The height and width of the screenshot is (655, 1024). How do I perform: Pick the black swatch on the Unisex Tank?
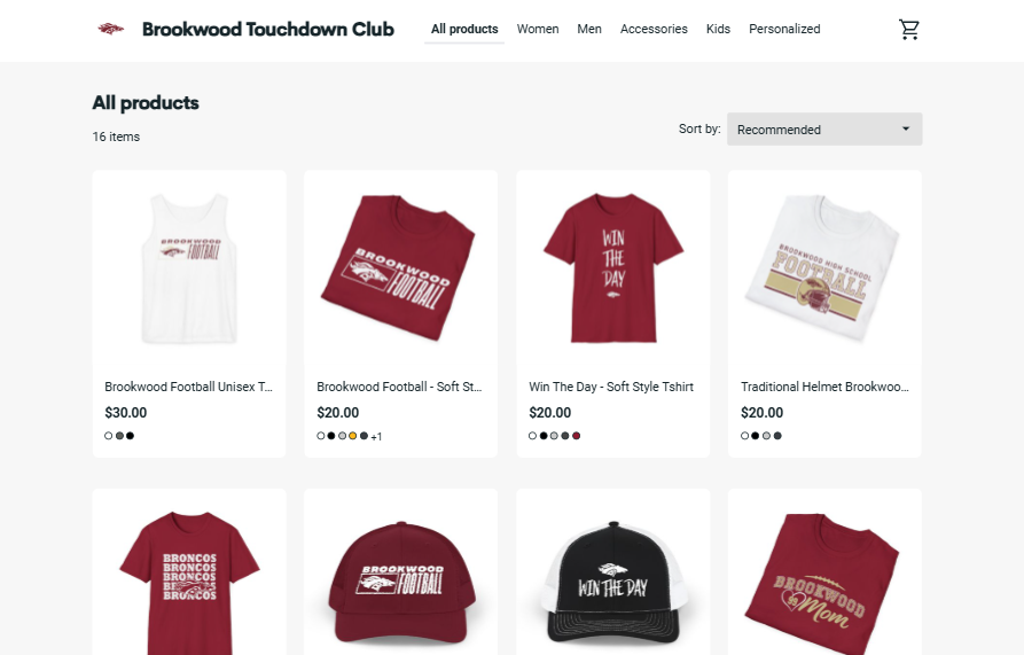130,436
